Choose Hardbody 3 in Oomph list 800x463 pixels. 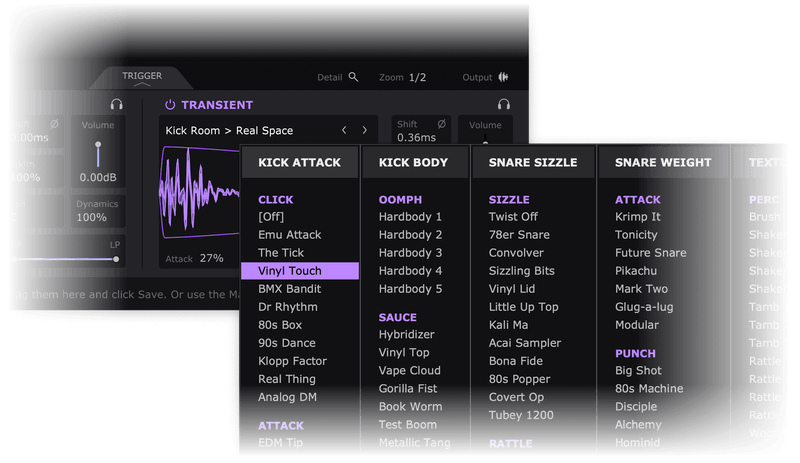tap(410, 253)
